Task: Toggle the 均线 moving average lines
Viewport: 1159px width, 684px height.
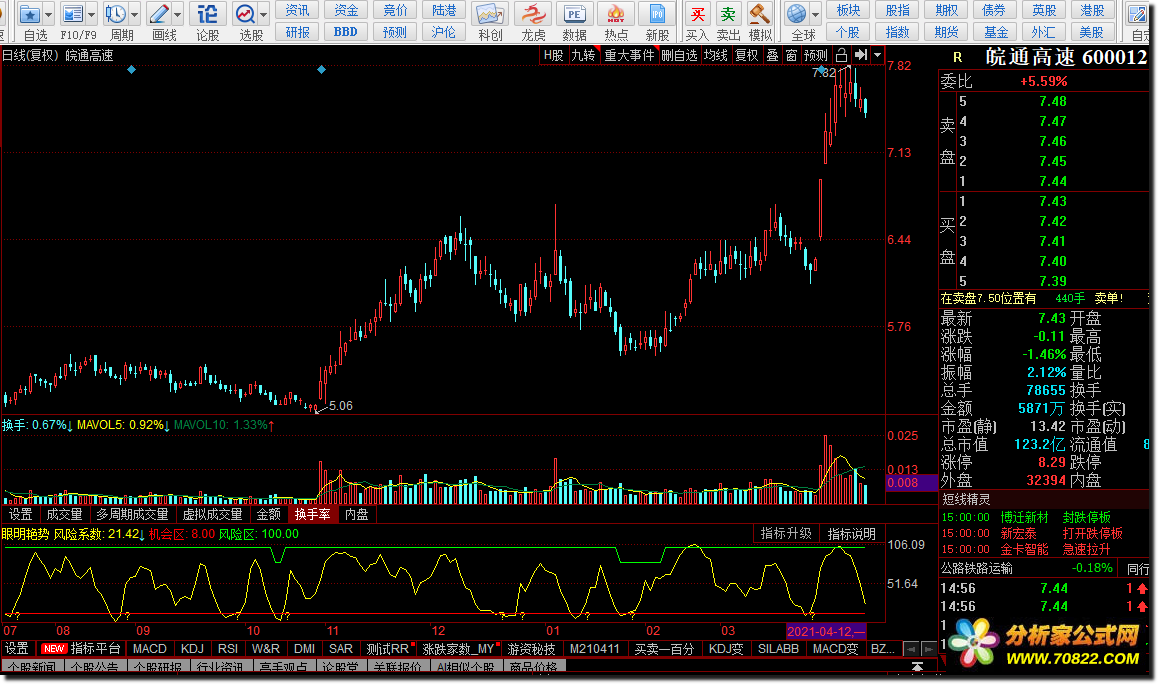Action: 716,55
